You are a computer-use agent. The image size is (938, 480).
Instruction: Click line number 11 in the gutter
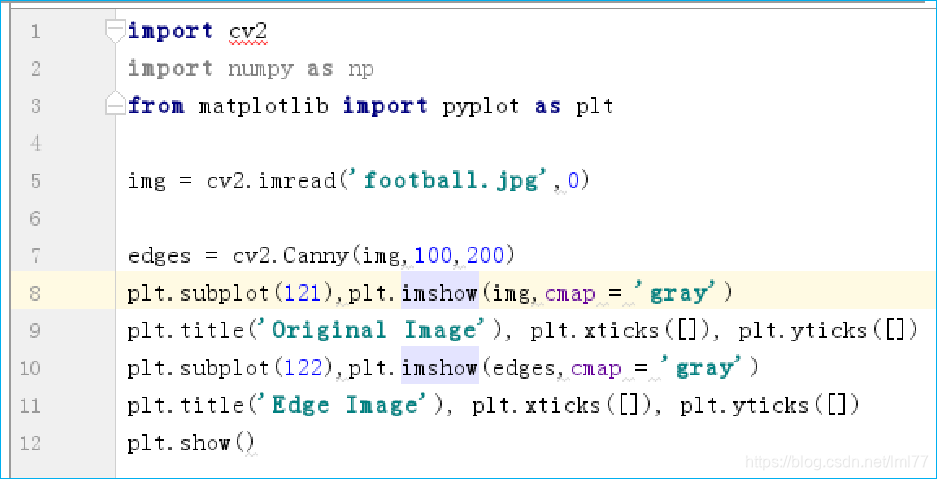tap(30, 406)
